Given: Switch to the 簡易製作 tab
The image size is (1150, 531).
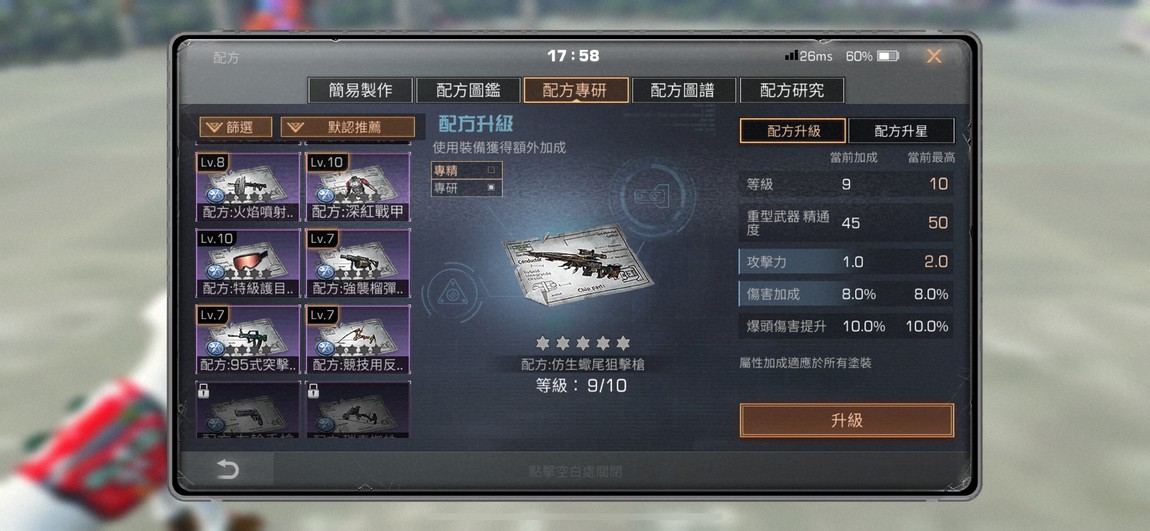Looking at the screenshot, I should click(x=360, y=90).
